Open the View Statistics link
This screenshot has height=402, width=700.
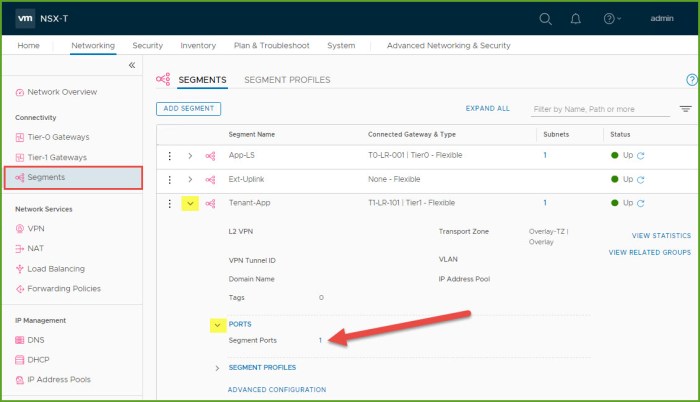click(661, 236)
